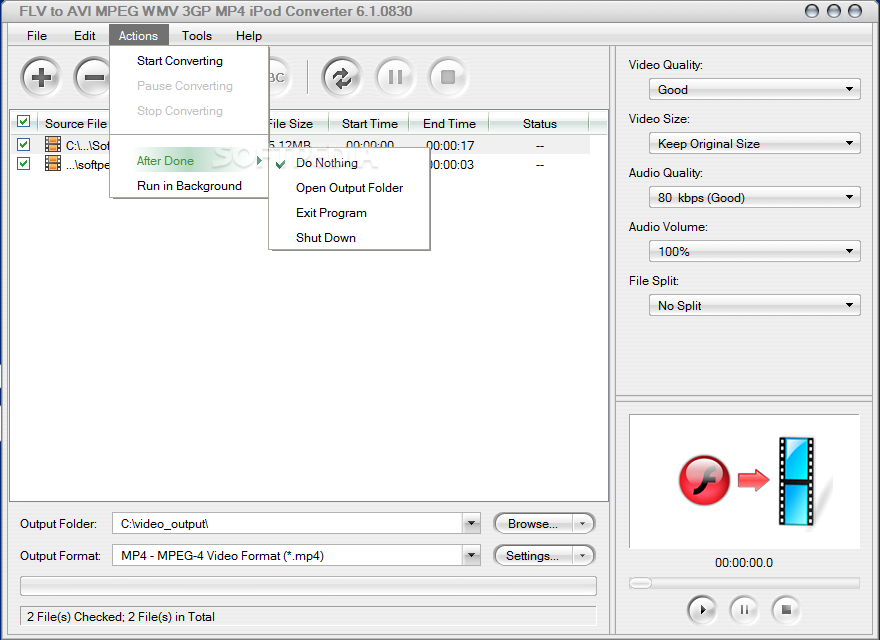The height and width of the screenshot is (640, 880).
Task: Click the status bar files checked text
Action: 121,616
